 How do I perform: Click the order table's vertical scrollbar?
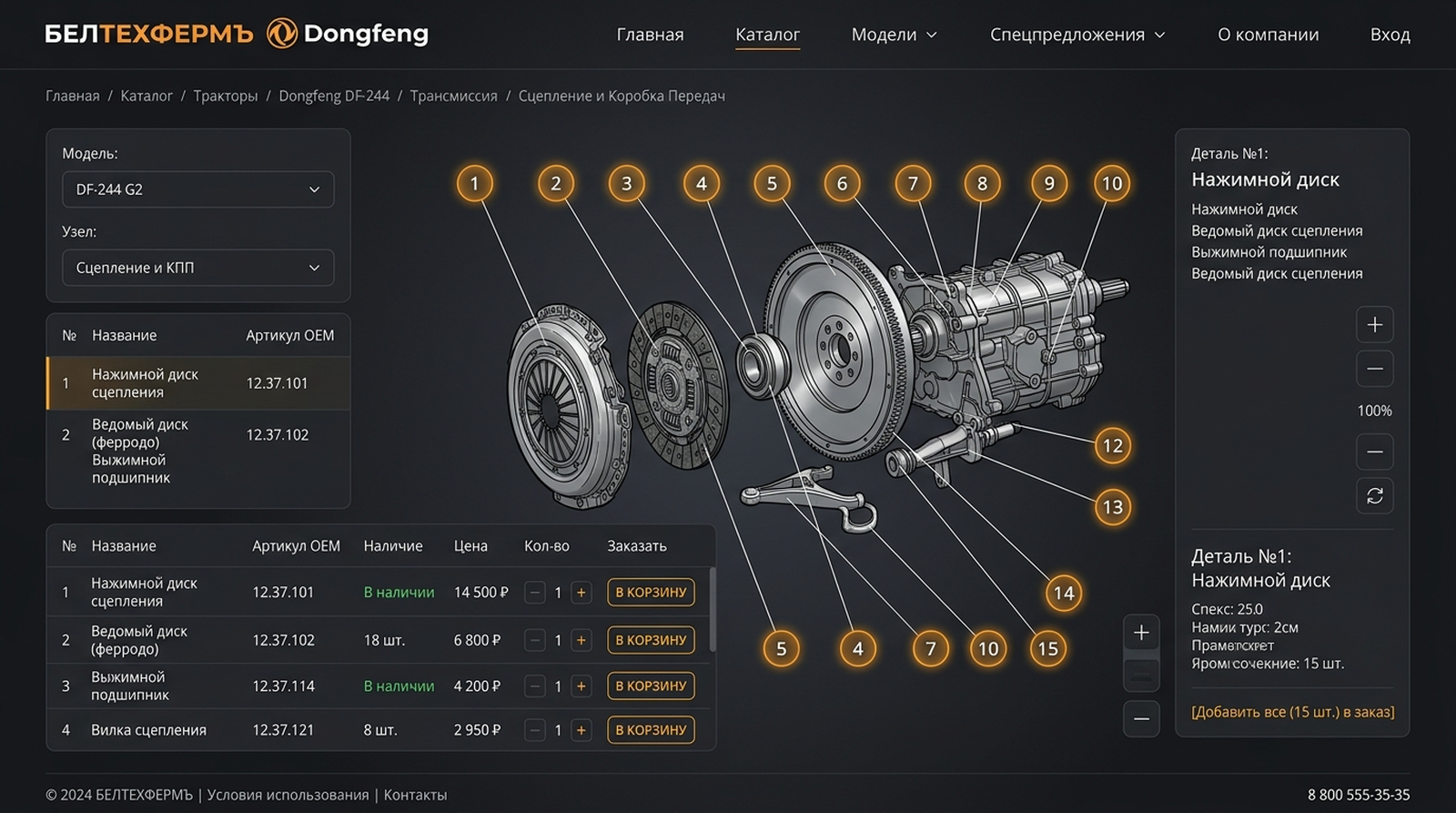(x=712, y=609)
